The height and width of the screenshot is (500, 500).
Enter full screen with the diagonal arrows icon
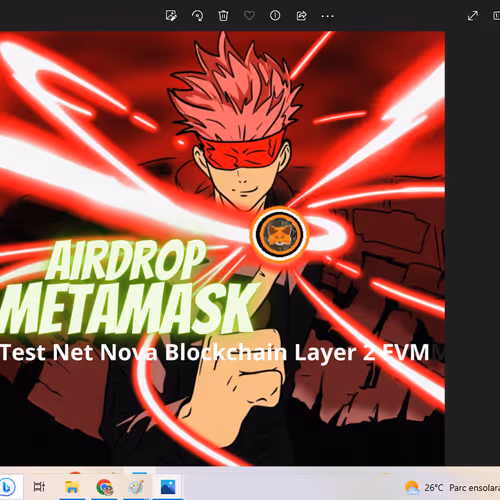(x=473, y=15)
